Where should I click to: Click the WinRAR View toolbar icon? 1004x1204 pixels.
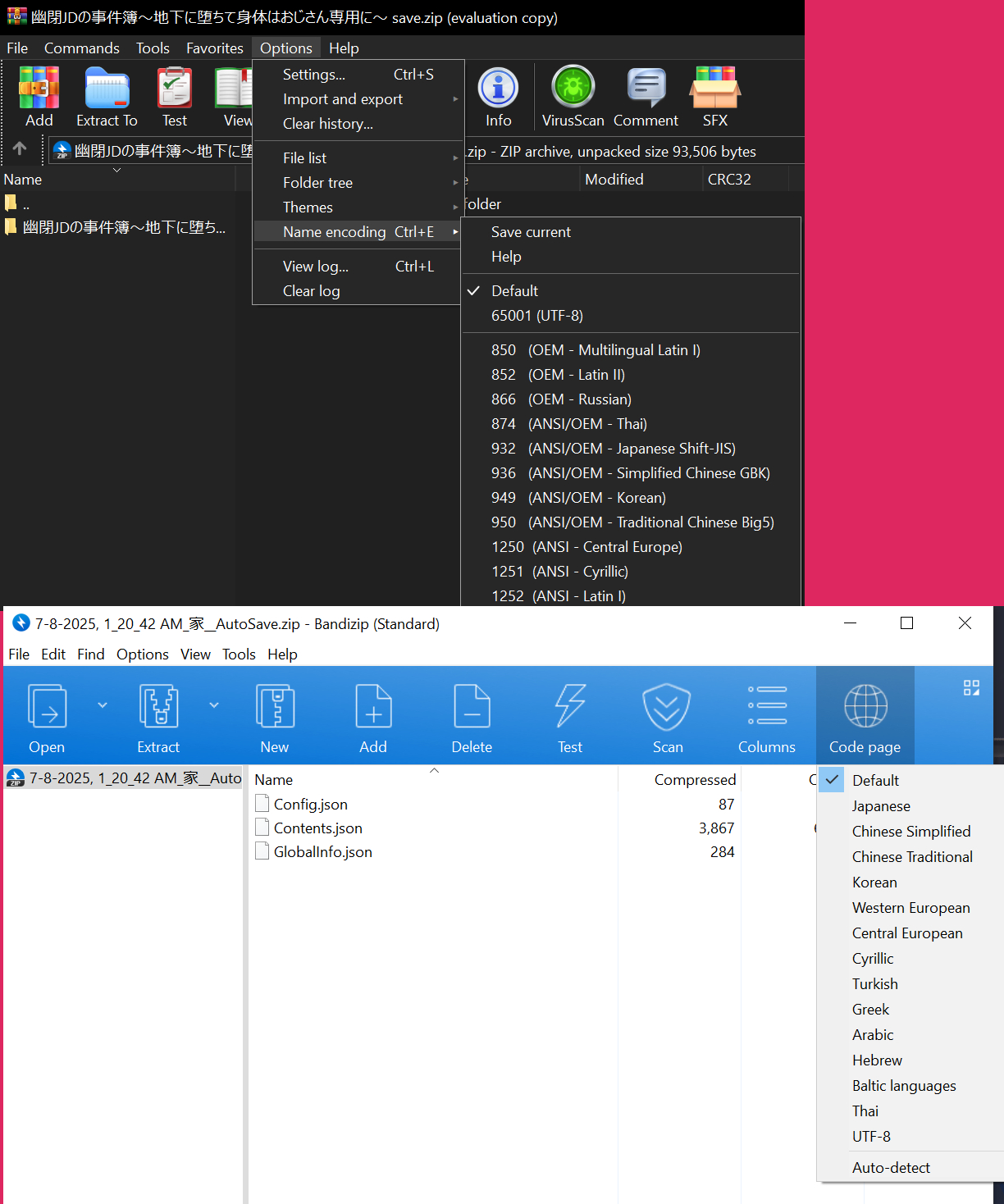[x=234, y=89]
